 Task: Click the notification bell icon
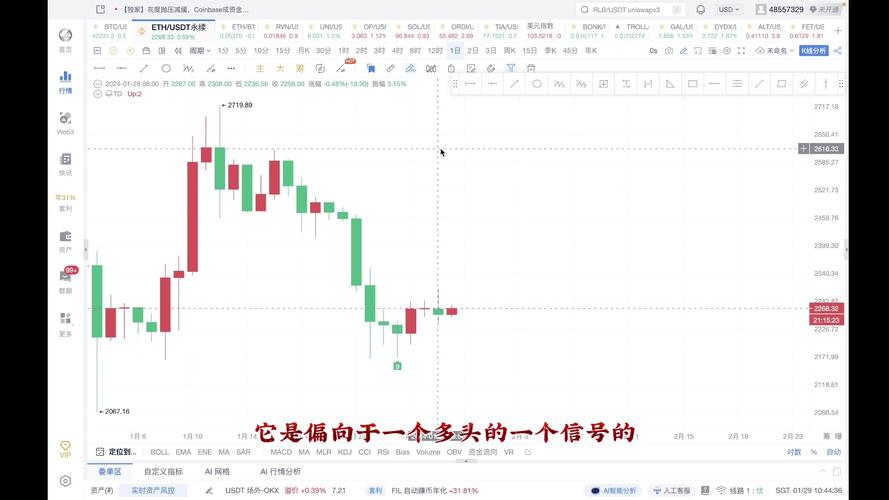701,10
